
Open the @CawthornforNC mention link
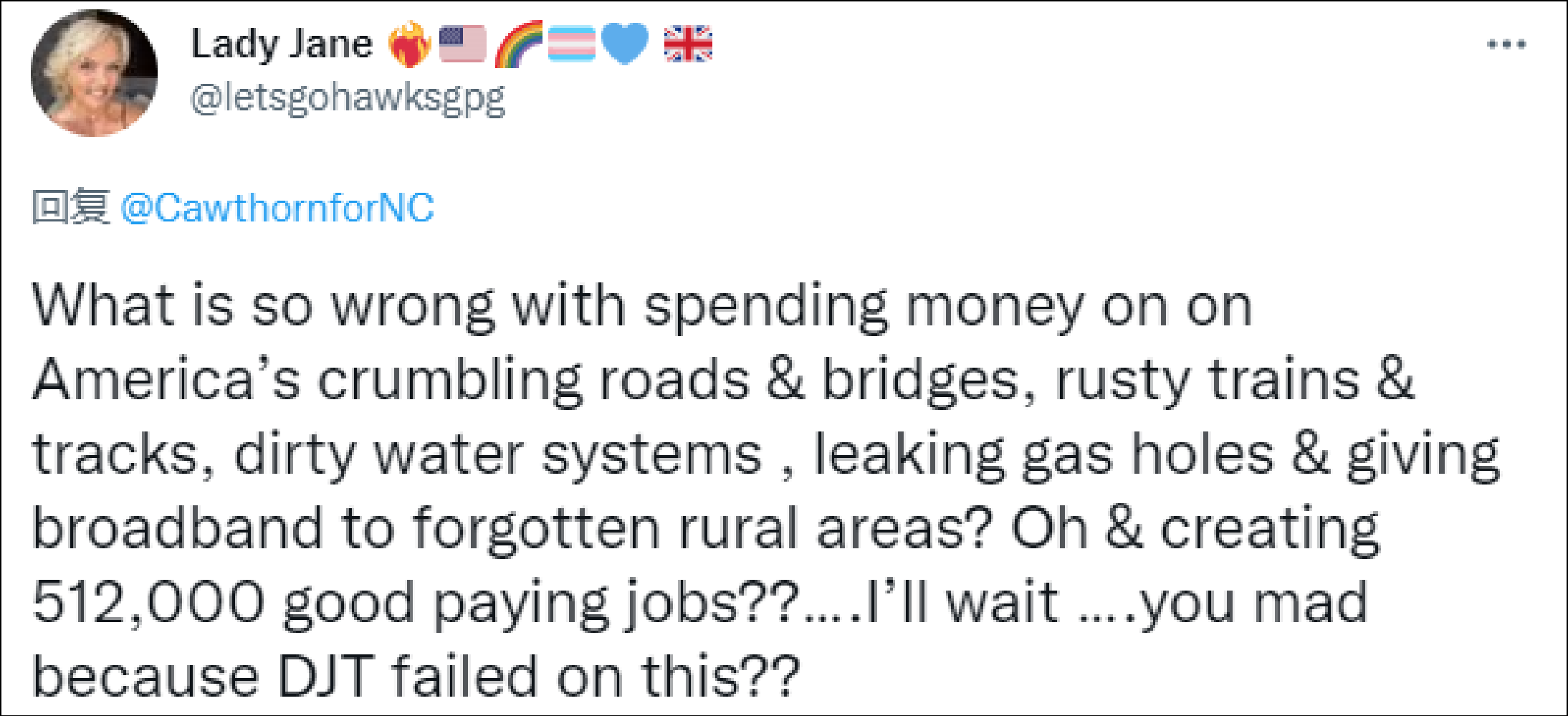277,209
